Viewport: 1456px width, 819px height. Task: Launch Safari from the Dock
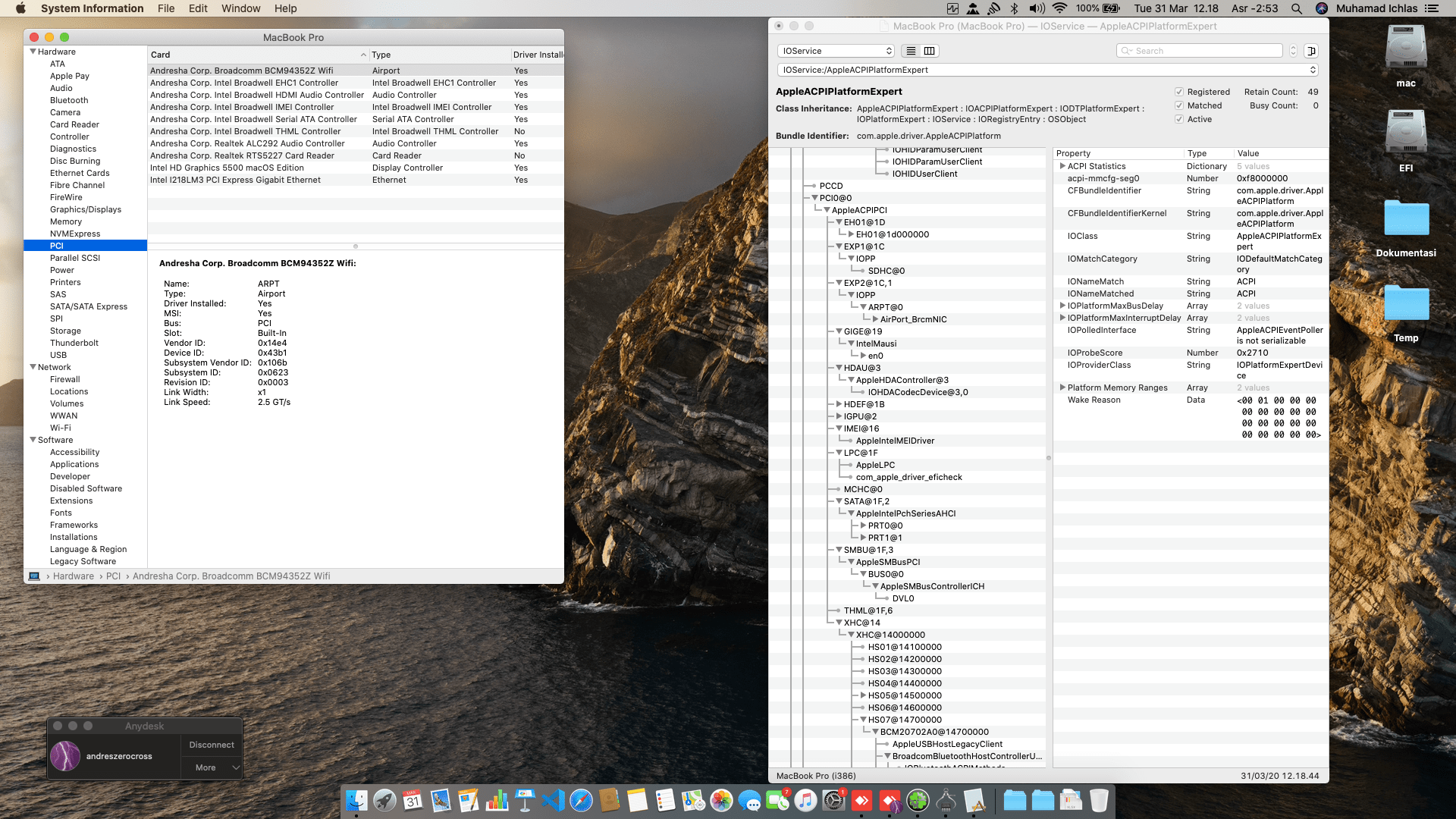tap(581, 800)
